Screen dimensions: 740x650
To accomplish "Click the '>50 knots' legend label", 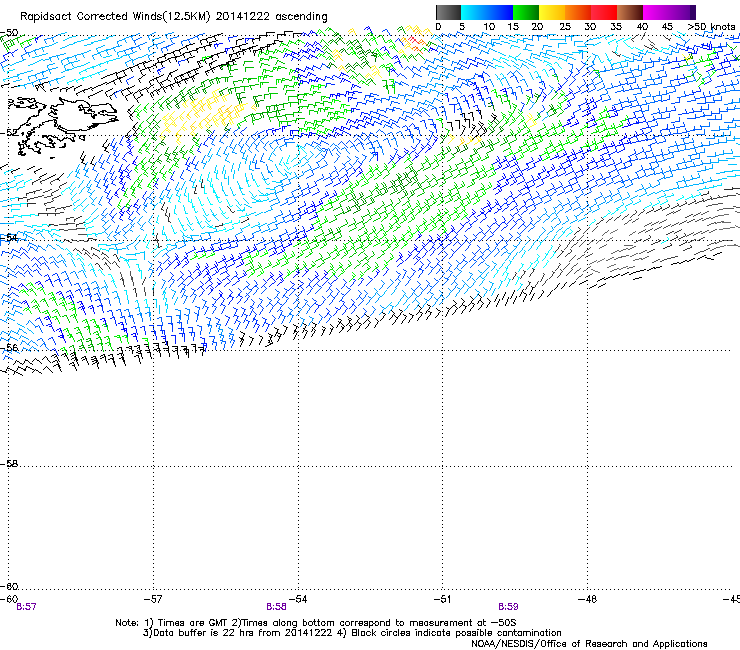I will (711, 26).
